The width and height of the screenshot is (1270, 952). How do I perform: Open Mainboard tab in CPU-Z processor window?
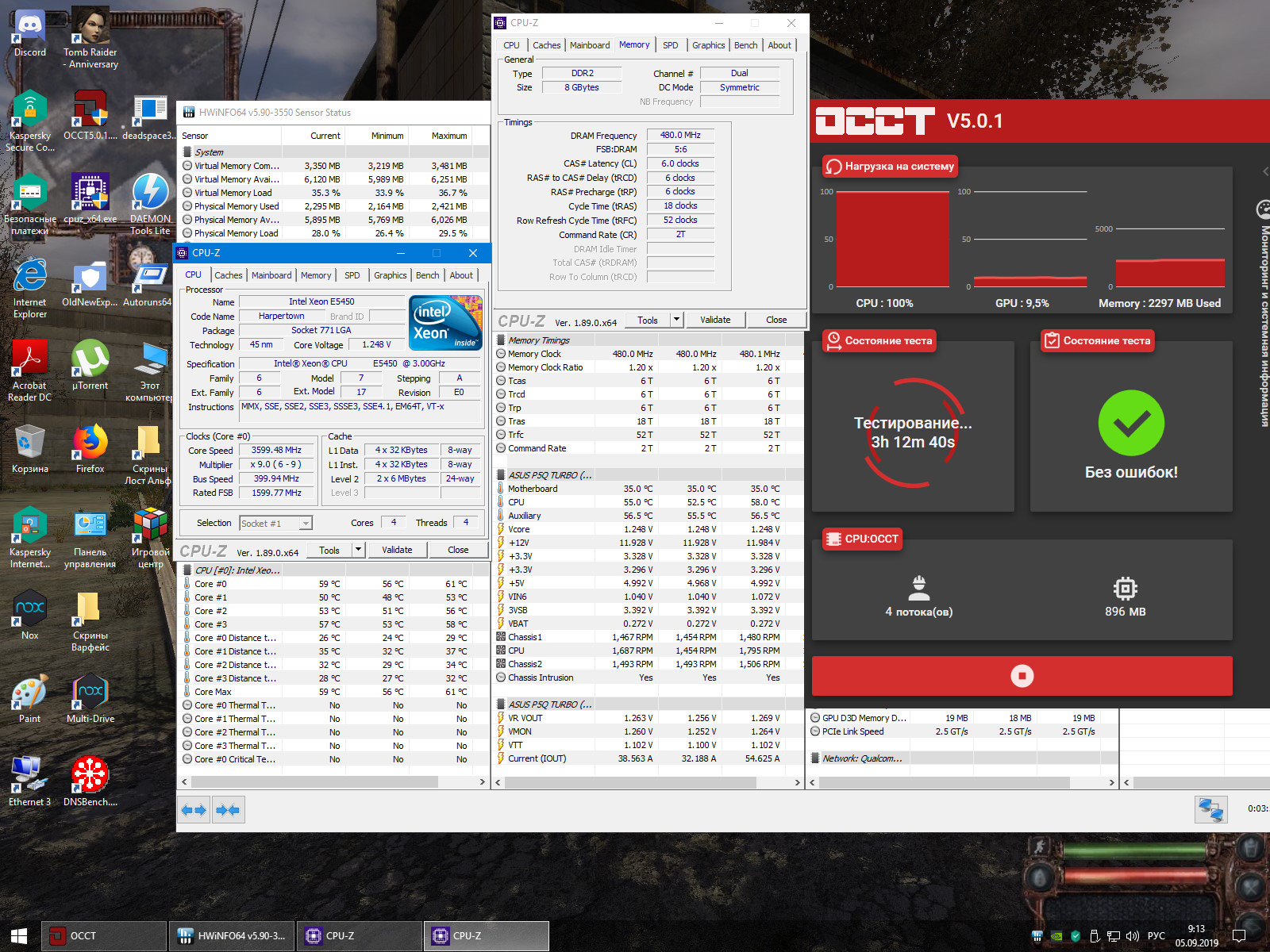point(271,275)
